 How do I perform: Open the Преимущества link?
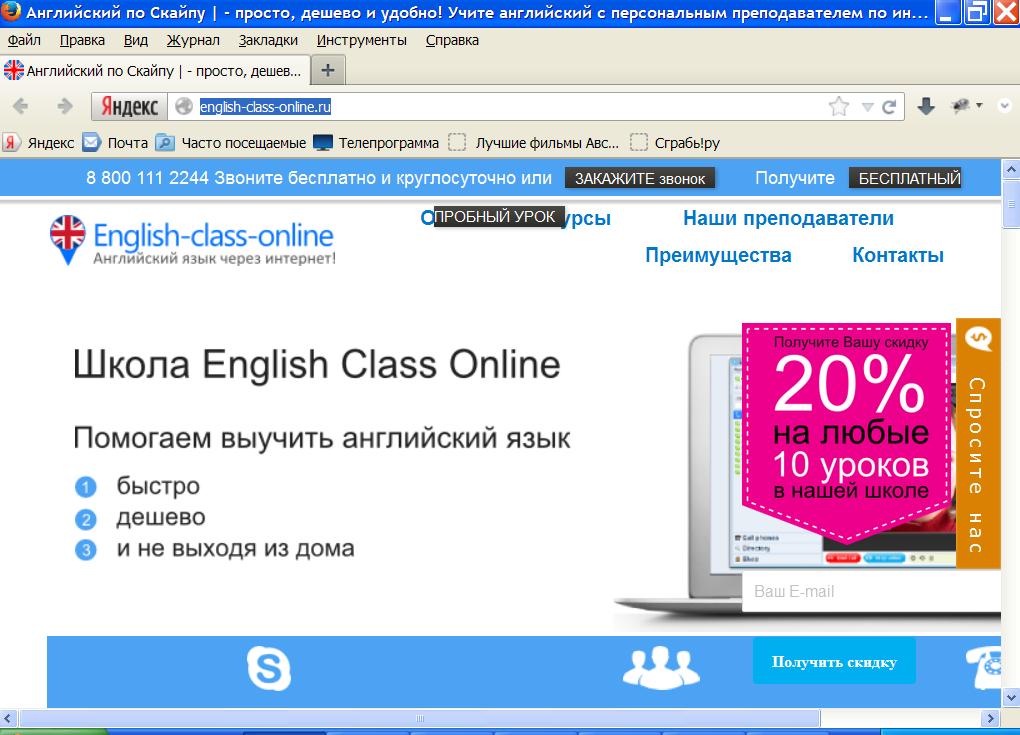click(718, 255)
